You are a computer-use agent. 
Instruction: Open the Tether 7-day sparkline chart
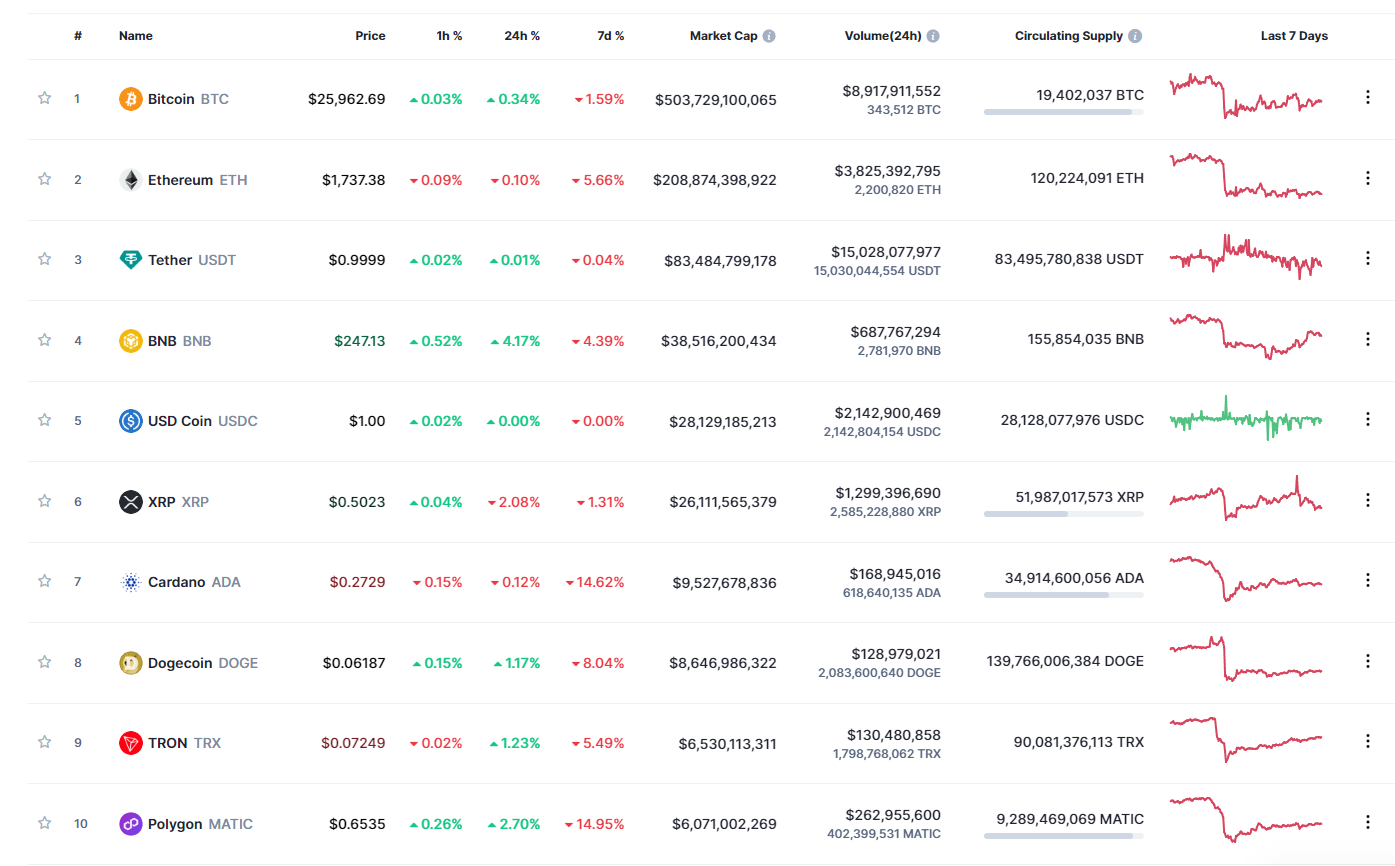click(x=1246, y=257)
